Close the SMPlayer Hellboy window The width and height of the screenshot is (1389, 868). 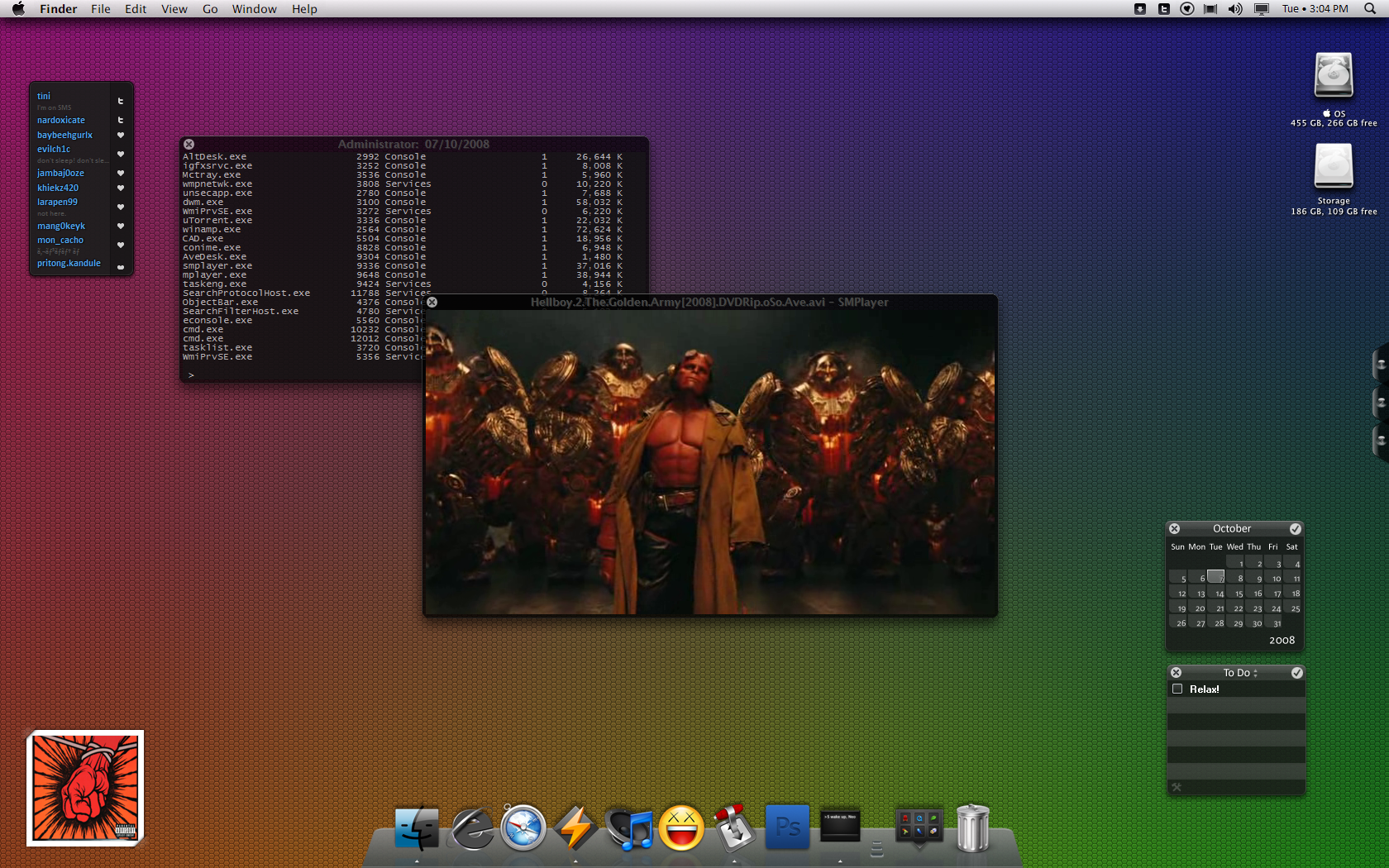[432, 303]
